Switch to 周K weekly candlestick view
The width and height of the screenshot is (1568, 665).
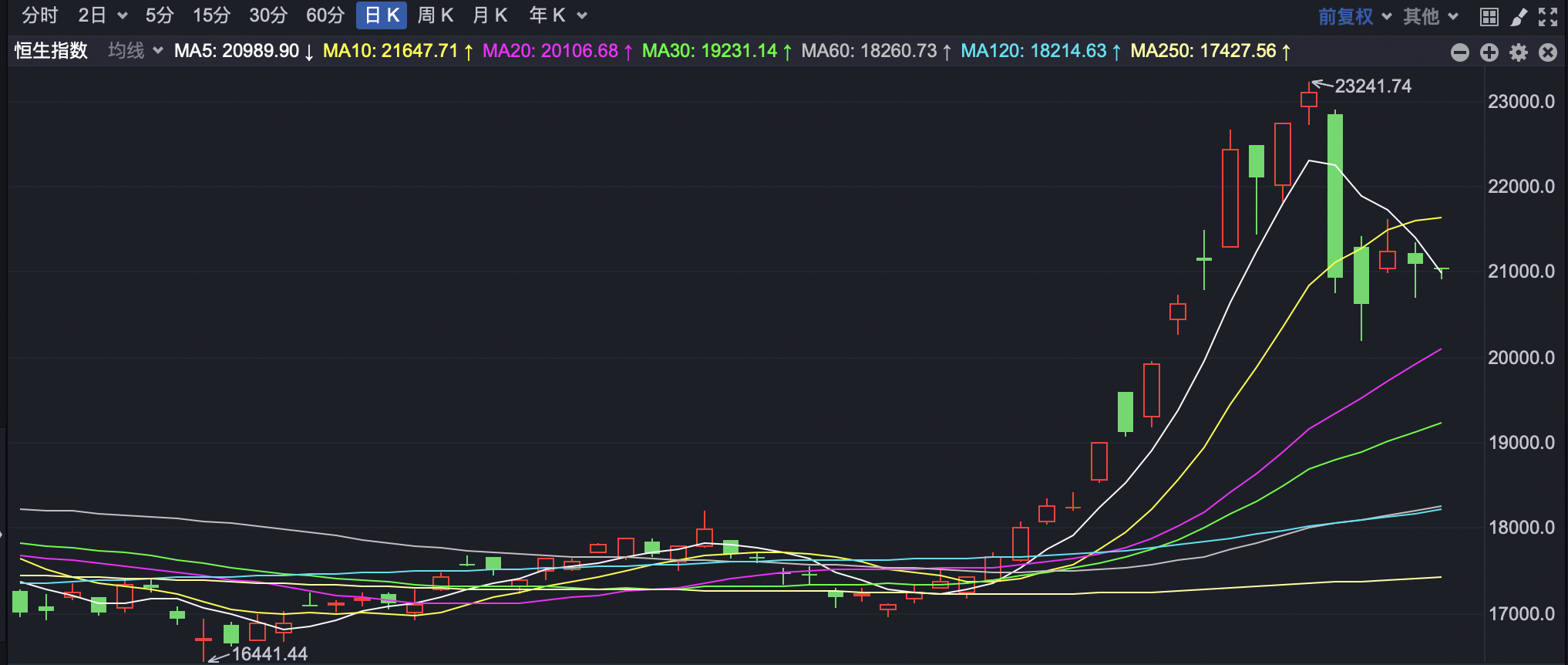click(435, 15)
